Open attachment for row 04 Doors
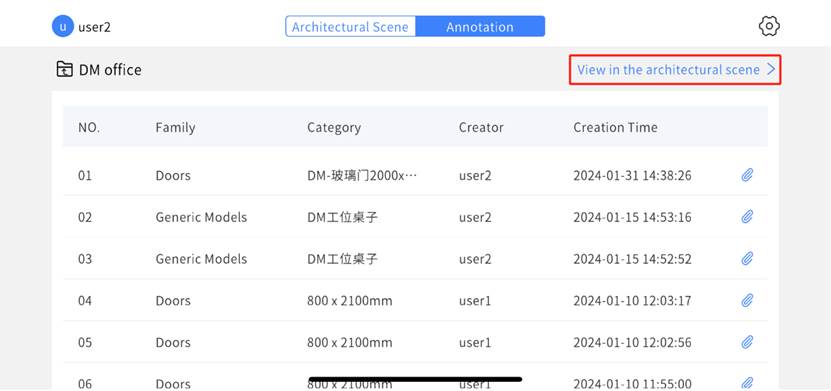Image resolution: width=831 pixels, height=391 pixels. tap(747, 300)
